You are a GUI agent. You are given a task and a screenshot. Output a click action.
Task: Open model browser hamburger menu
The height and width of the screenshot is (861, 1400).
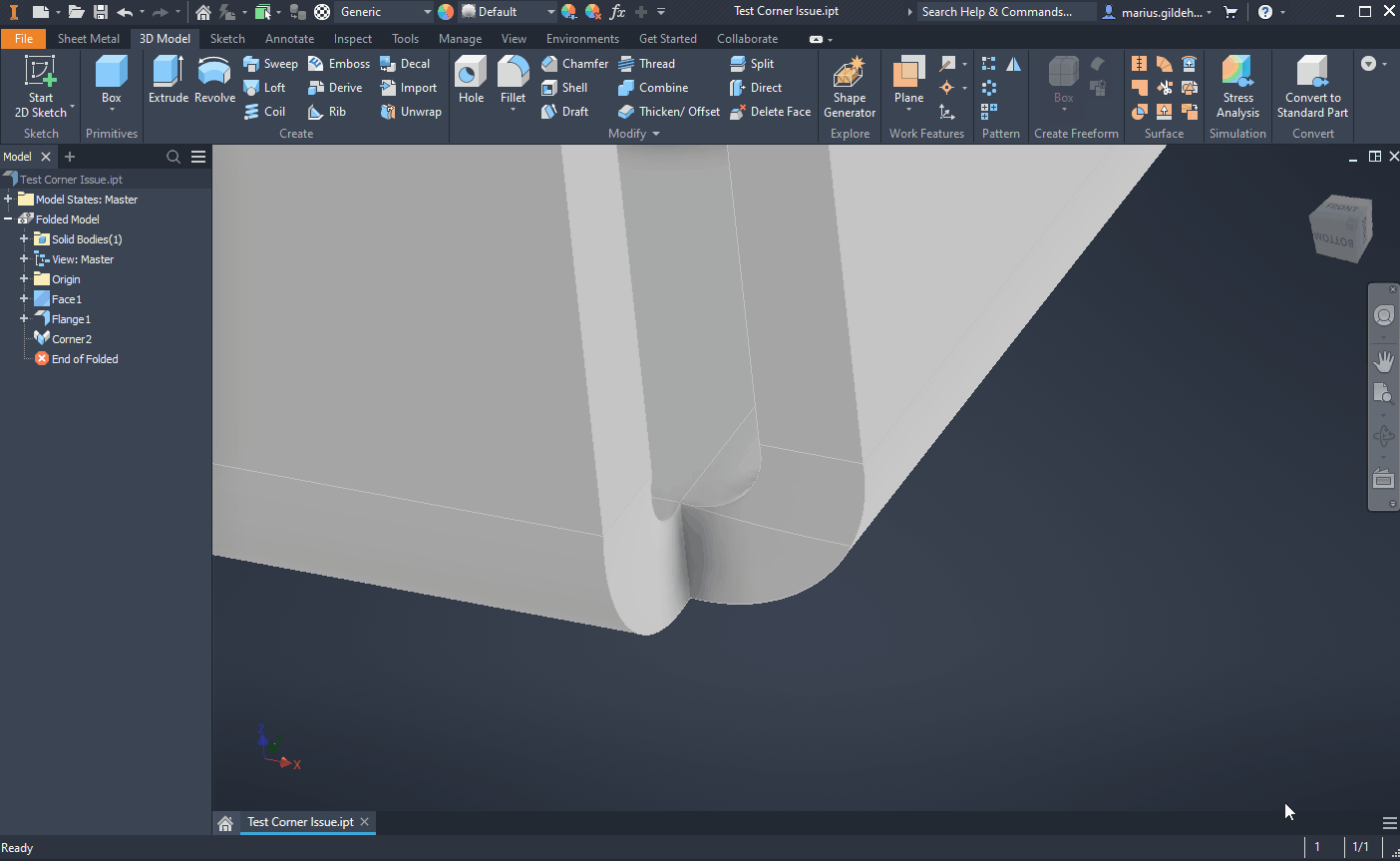pos(198,157)
